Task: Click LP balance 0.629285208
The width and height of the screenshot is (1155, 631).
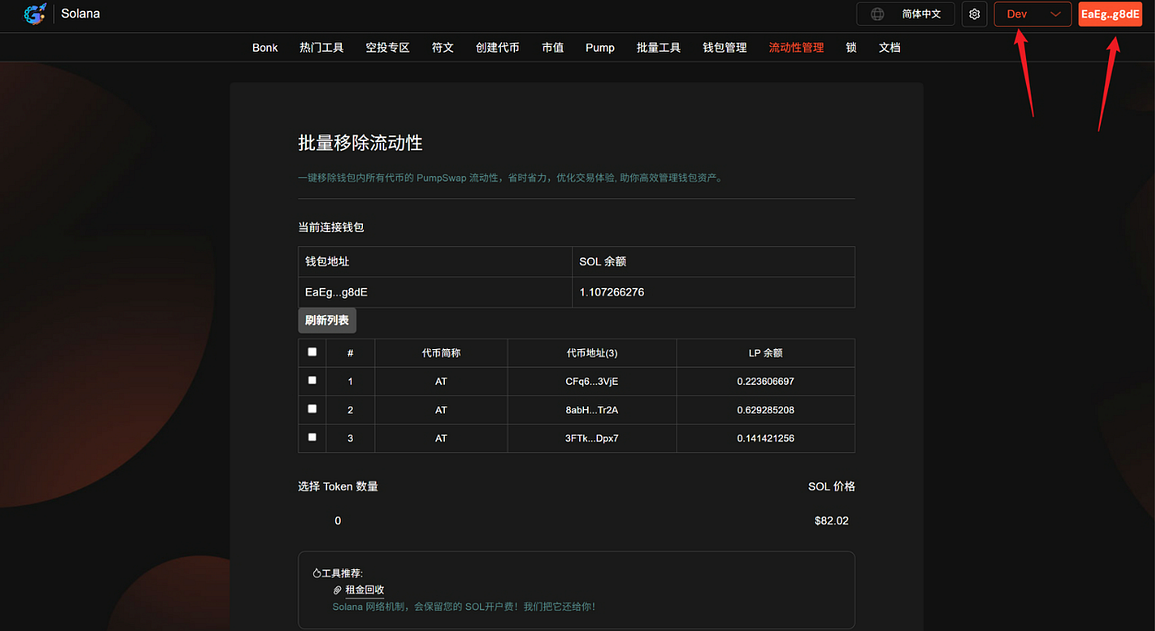Action: click(765, 410)
